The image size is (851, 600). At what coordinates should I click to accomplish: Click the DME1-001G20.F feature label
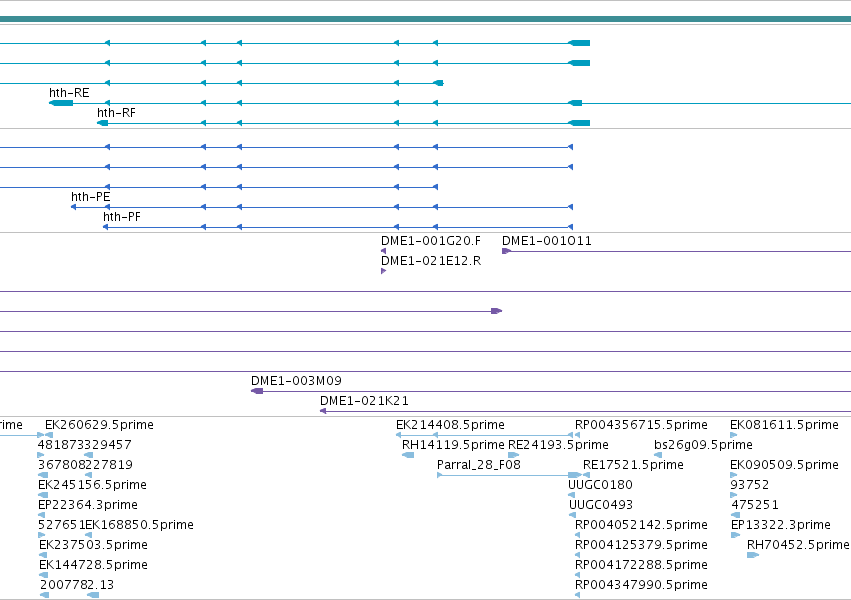pos(431,240)
